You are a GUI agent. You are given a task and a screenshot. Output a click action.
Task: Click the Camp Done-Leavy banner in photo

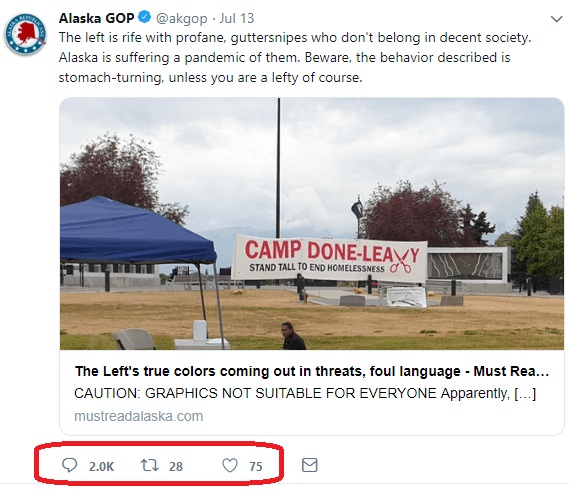[329, 258]
